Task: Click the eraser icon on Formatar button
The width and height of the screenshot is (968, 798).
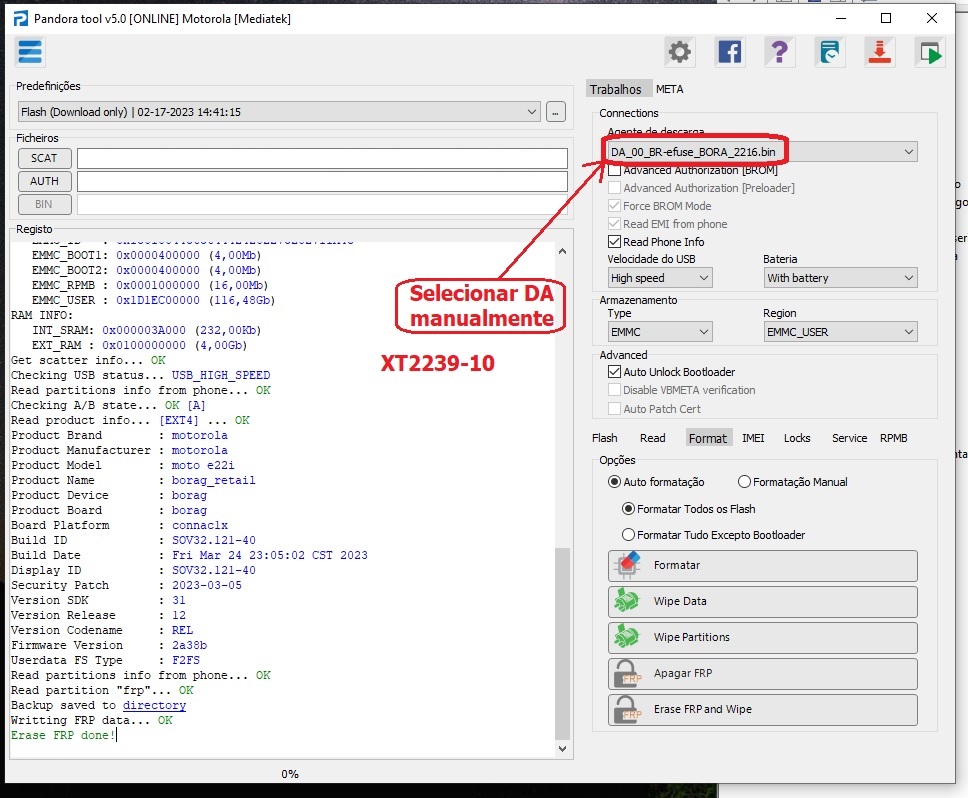Action: pos(627,565)
